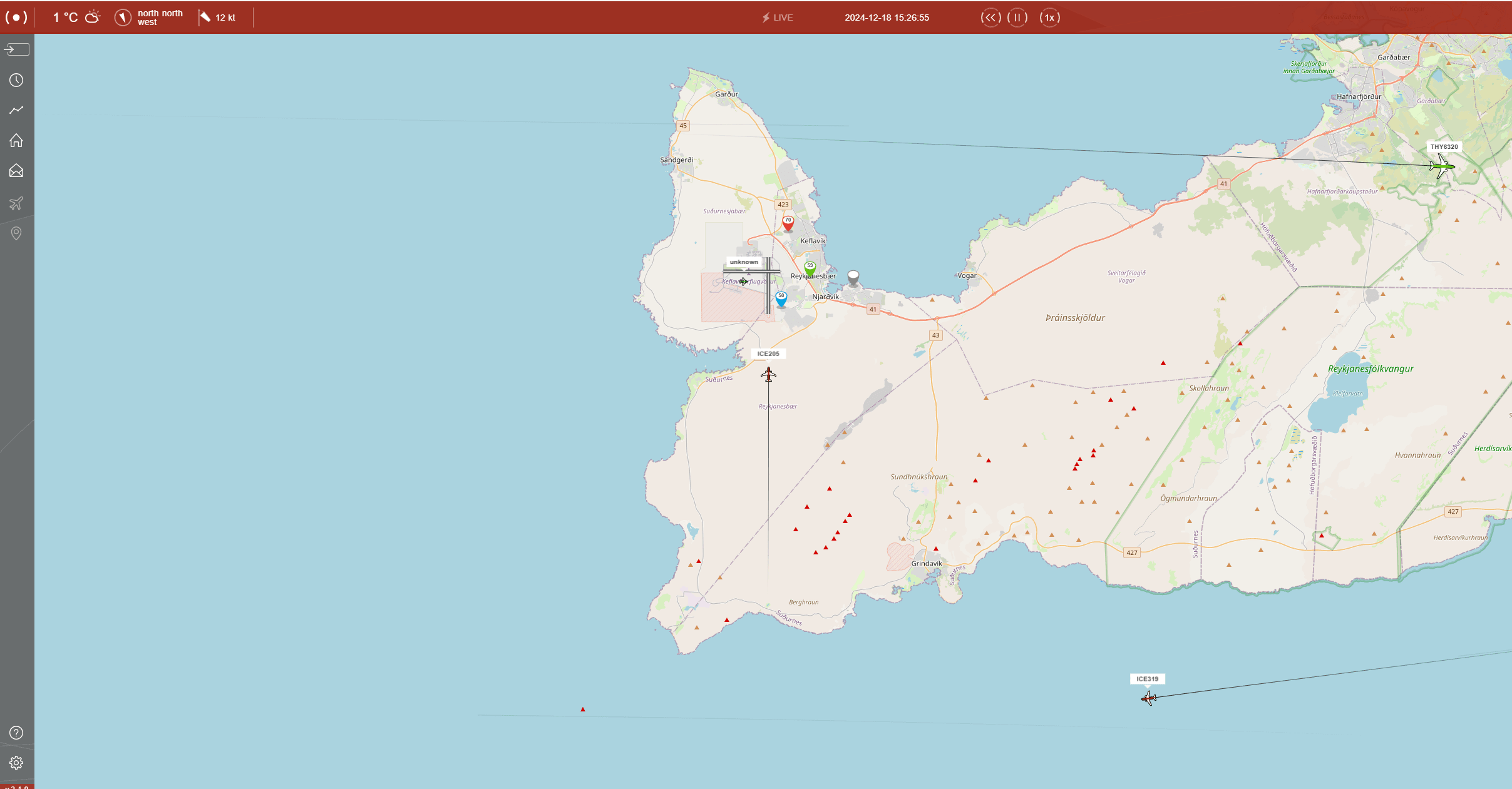Image resolution: width=1512 pixels, height=789 pixels.
Task: Open the clock history icon
Action: coord(16,80)
